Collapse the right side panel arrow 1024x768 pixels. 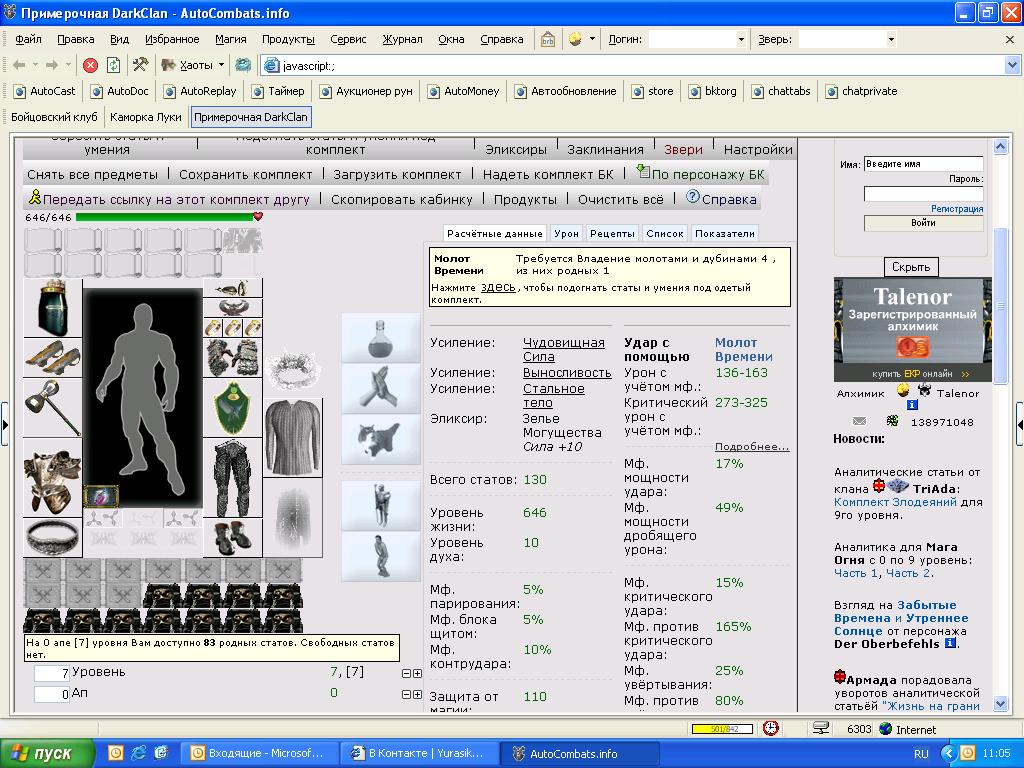click(1019, 424)
